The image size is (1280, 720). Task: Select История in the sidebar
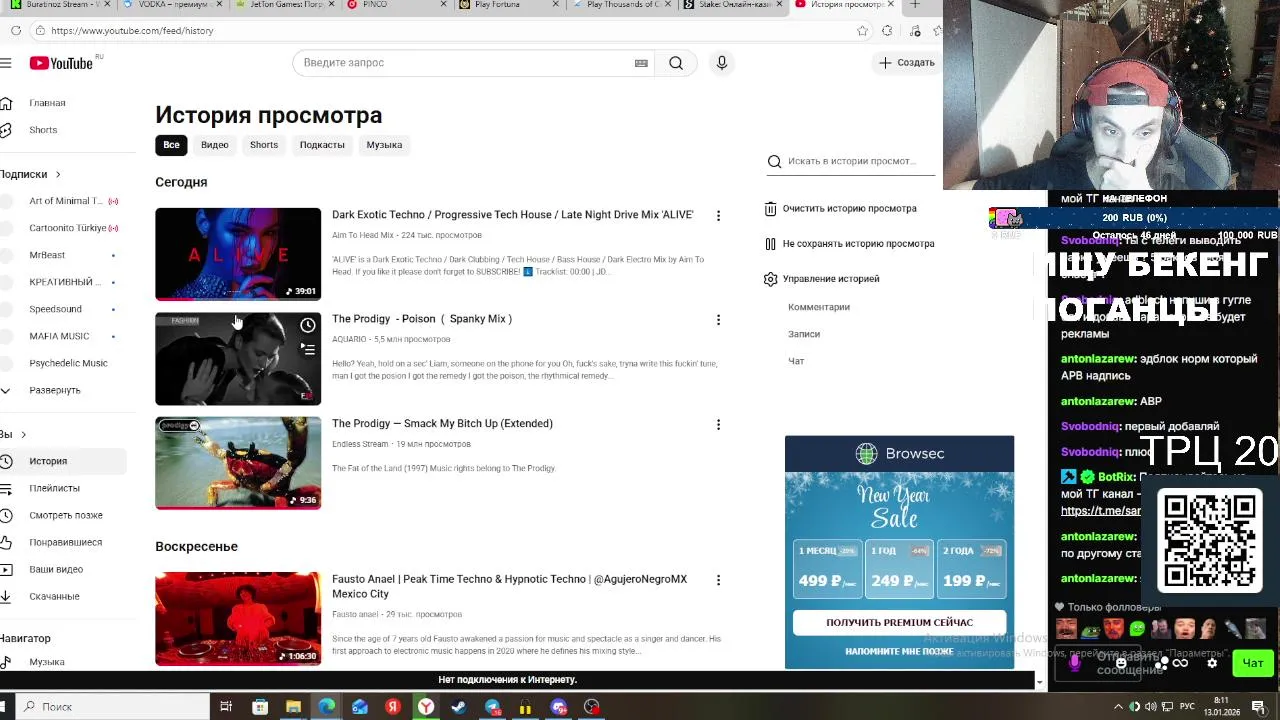tap(48, 461)
